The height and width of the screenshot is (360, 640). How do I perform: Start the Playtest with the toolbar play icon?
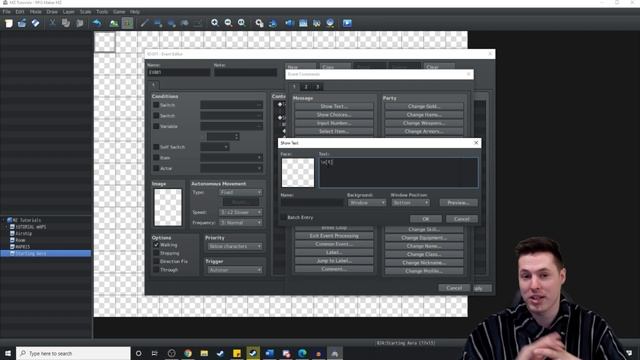(347, 23)
